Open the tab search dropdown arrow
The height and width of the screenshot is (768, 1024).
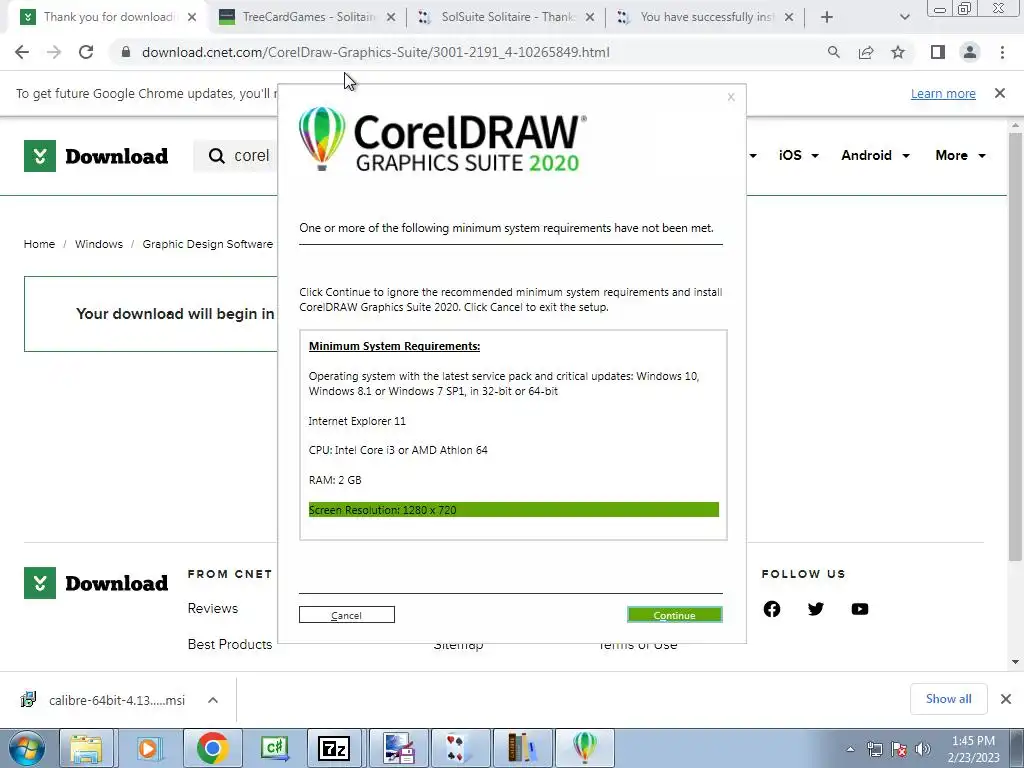[x=904, y=17]
